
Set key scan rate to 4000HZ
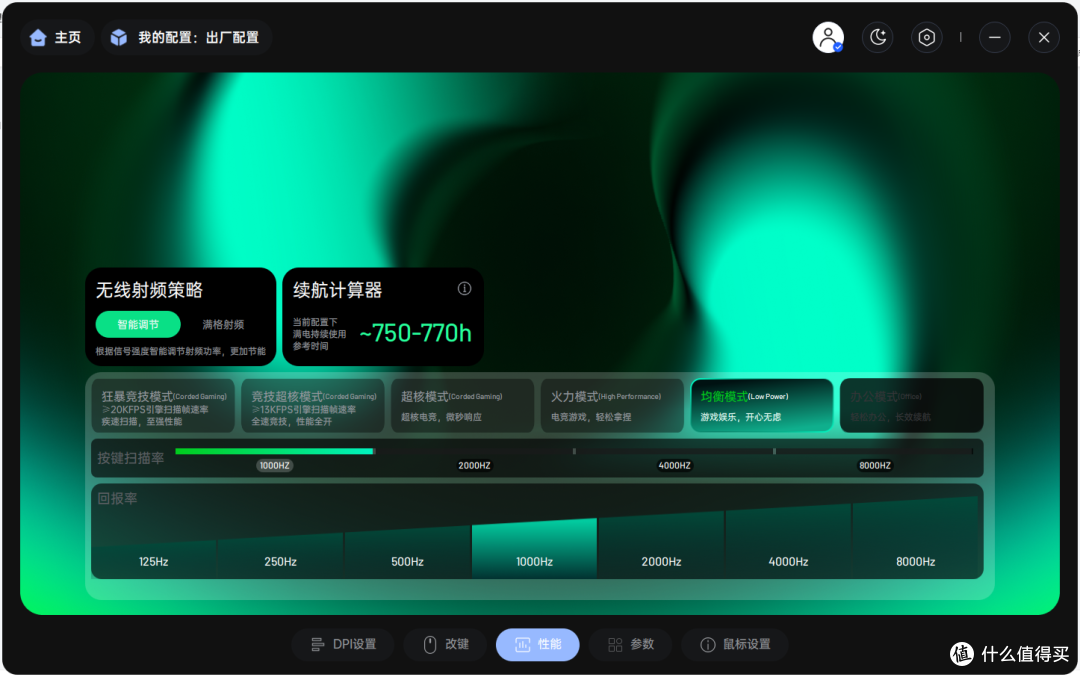pyautogui.click(x=674, y=466)
